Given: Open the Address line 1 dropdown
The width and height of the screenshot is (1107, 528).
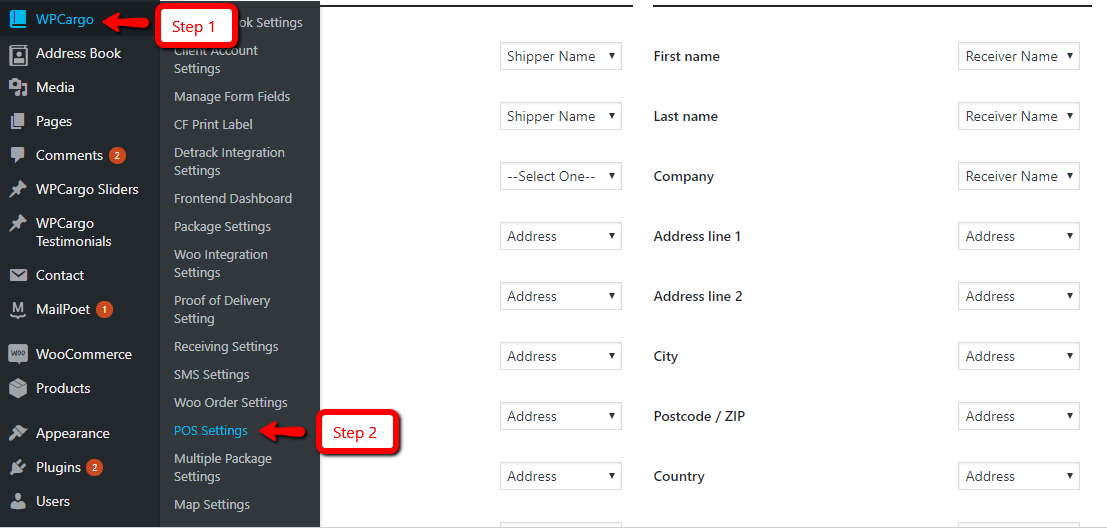Looking at the screenshot, I should (1019, 236).
